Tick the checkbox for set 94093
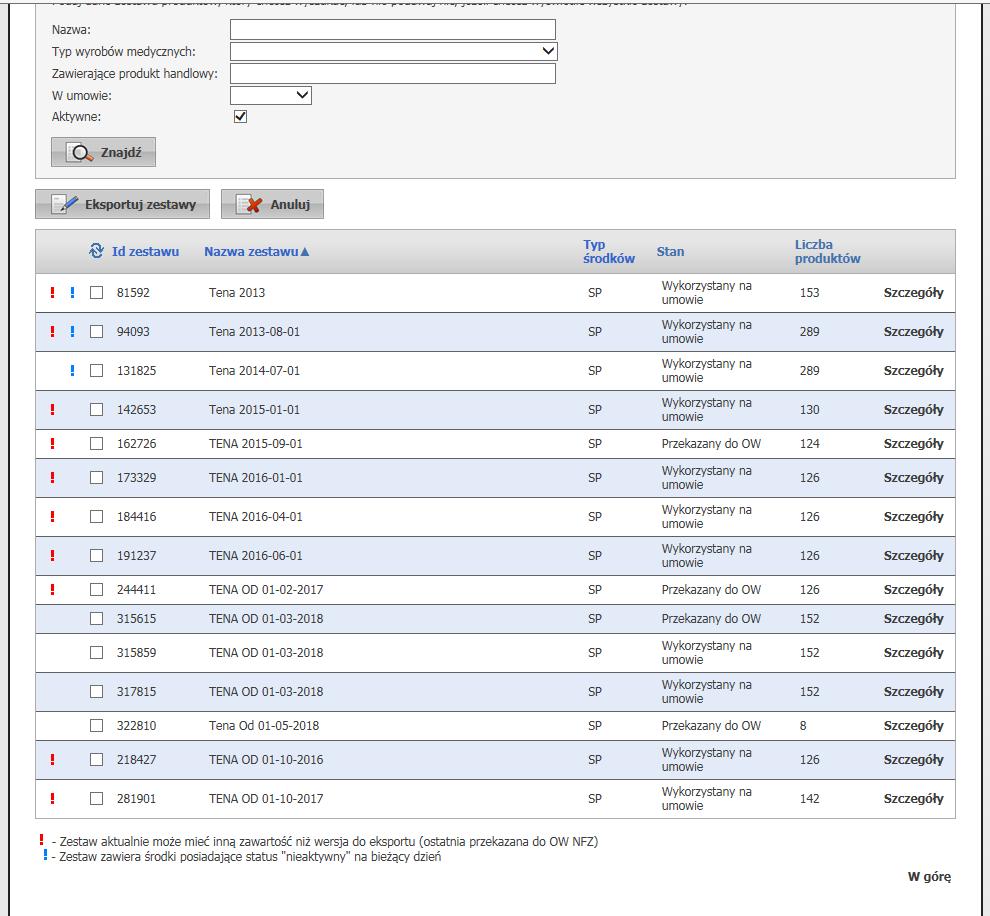The width and height of the screenshot is (990, 916). tap(97, 332)
